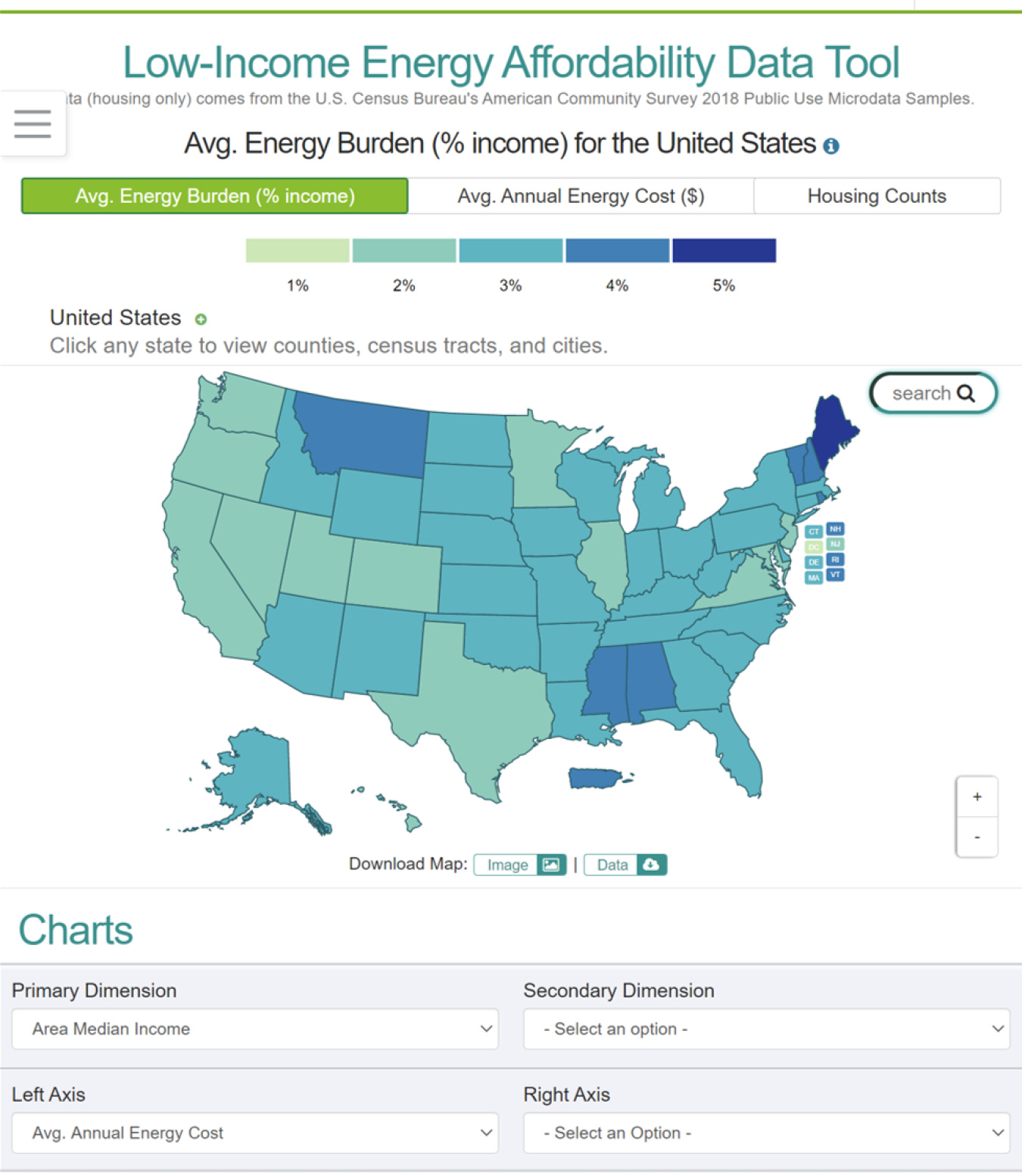Open the Right Axis selection dropdown
The image size is (1022, 1176).
coord(766,1133)
